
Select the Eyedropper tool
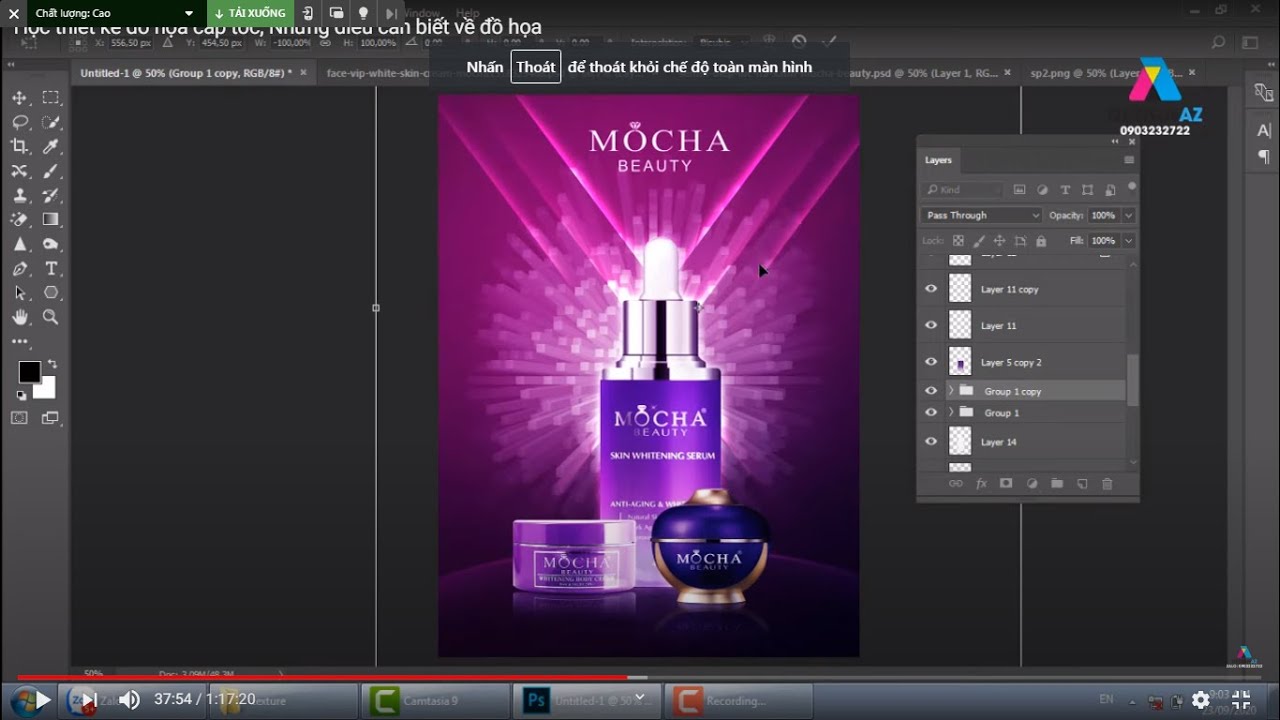point(51,146)
